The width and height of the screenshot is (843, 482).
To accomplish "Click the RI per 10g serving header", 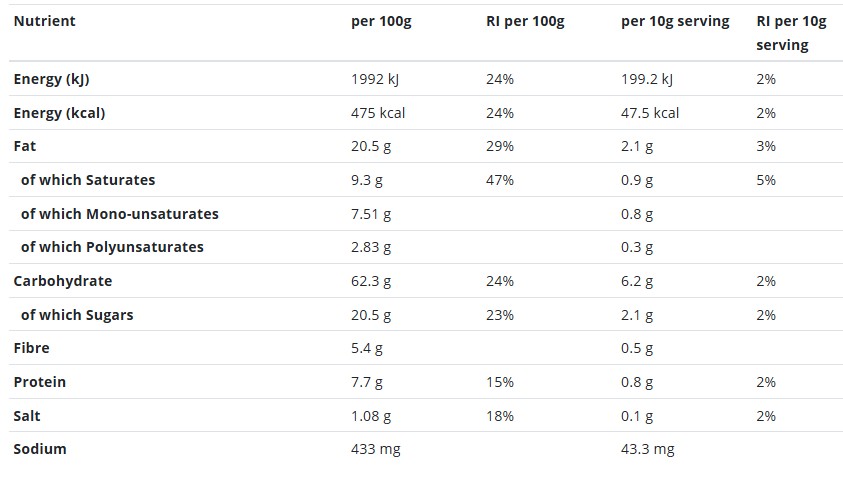I will click(x=791, y=33).
